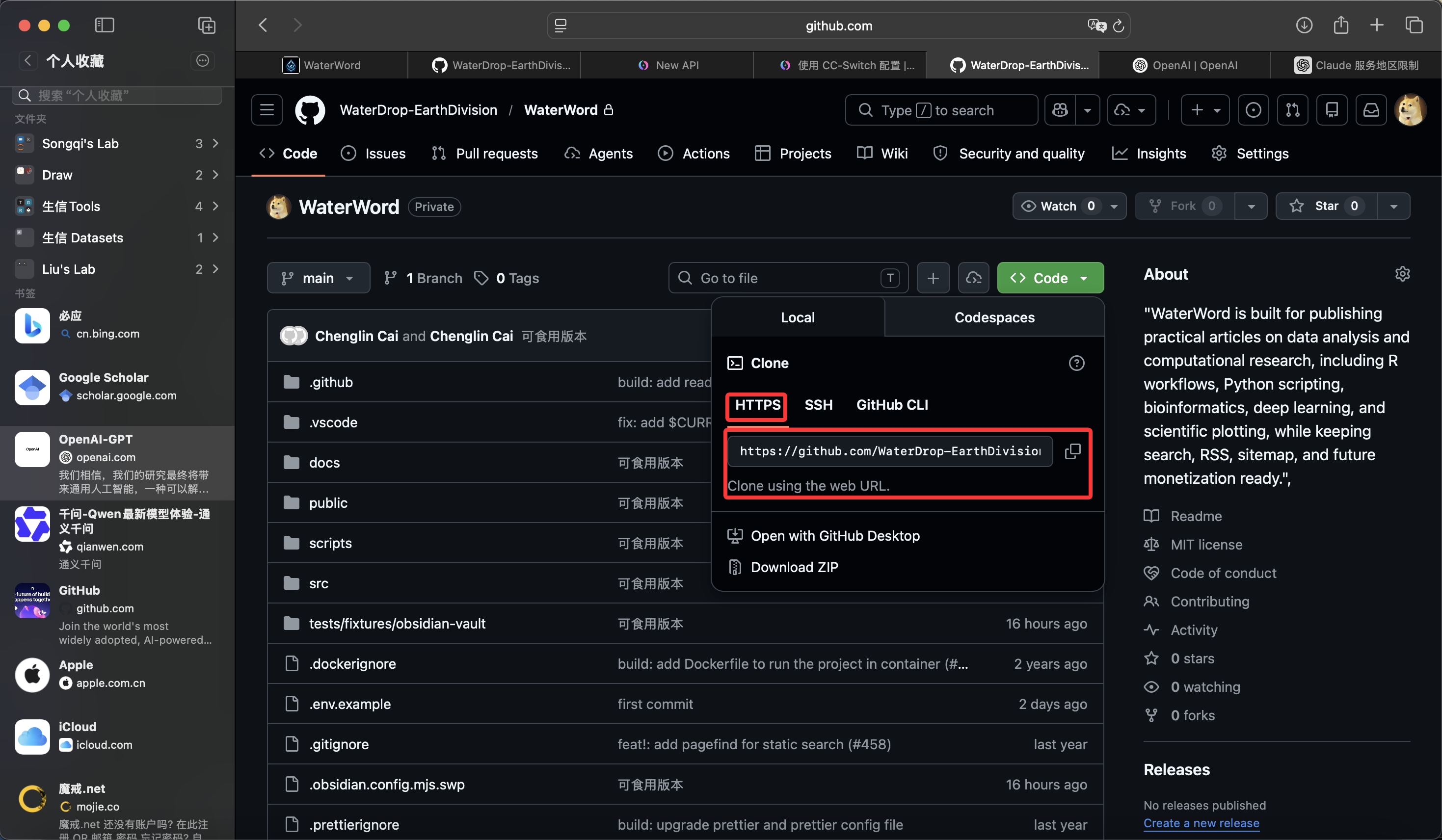Open the Readme link in About
The height and width of the screenshot is (840, 1442).
(x=1196, y=516)
